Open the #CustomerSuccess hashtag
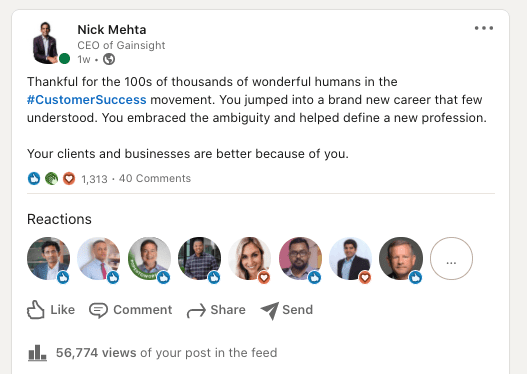The width and height of the screenshot is (527, 374). (87, 100)
